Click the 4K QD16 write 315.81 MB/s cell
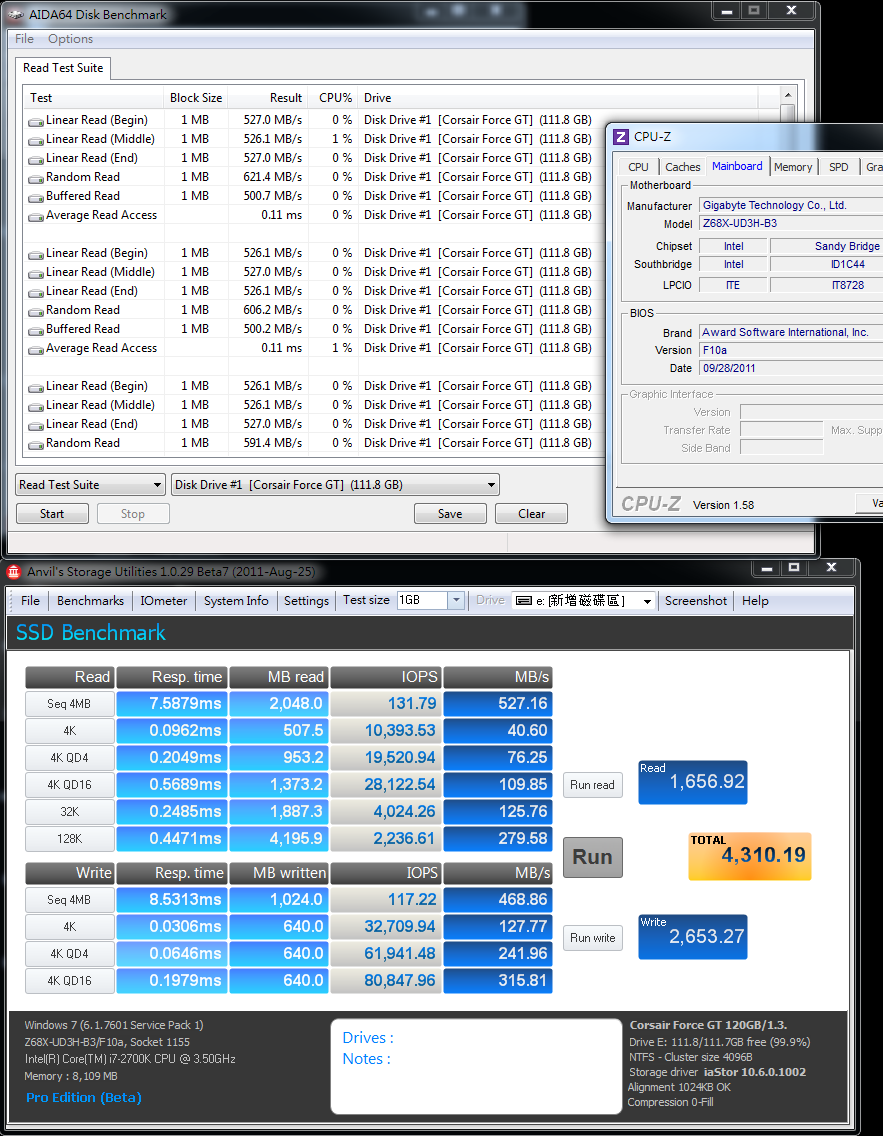Image resolution: width=883 pixels, height=1136 pixels. click(x=498, y=980)
